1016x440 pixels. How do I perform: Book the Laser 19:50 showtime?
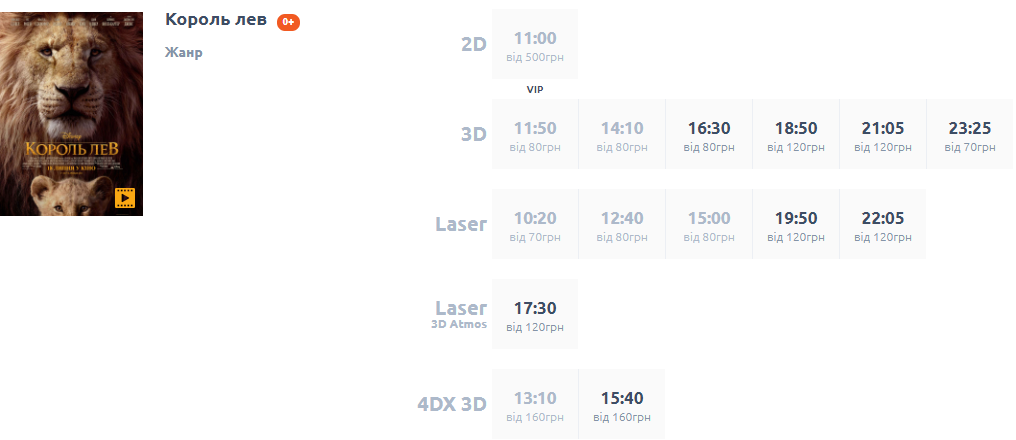tap(796, 225)
